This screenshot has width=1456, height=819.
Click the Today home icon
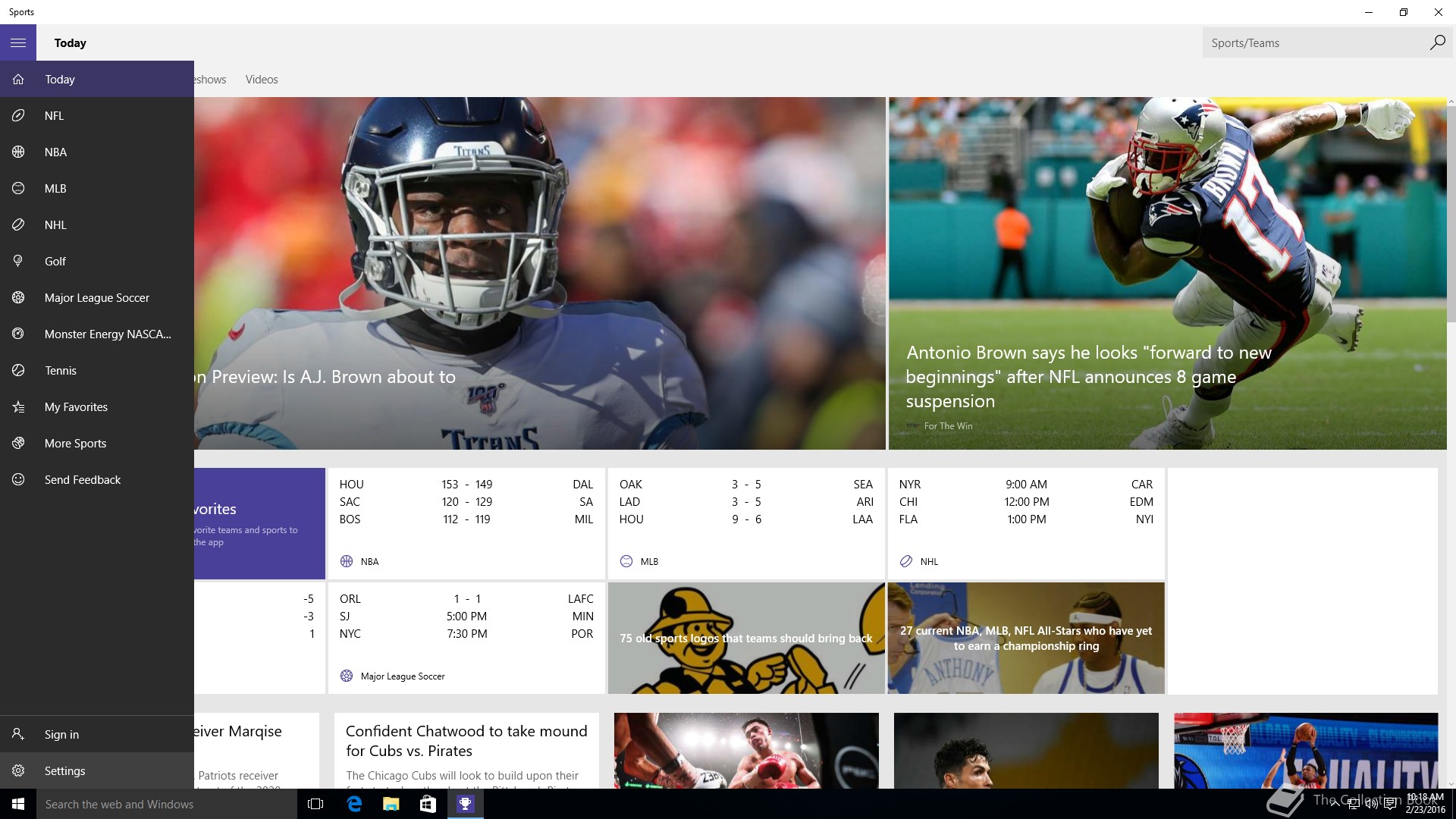[18, 79]
